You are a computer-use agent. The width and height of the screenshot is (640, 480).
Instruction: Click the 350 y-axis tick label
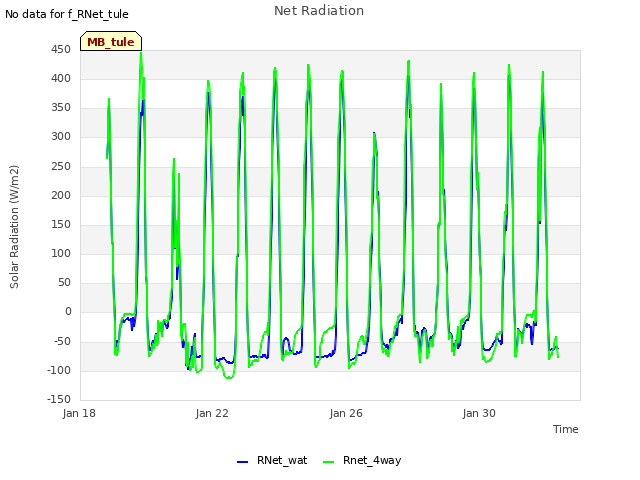coord(61,107)
